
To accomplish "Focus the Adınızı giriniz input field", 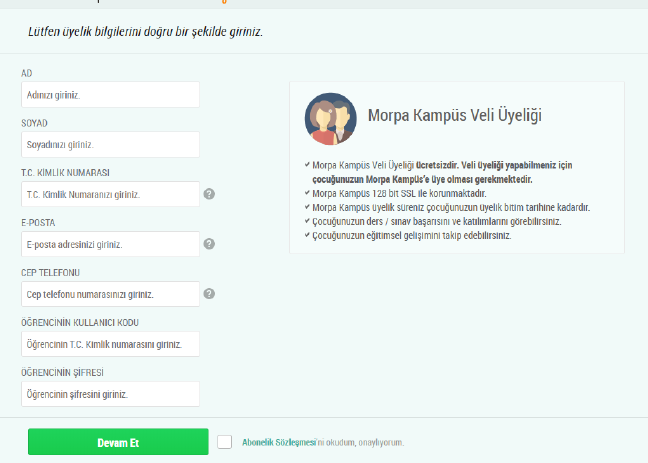I will (x=110, y=95).
